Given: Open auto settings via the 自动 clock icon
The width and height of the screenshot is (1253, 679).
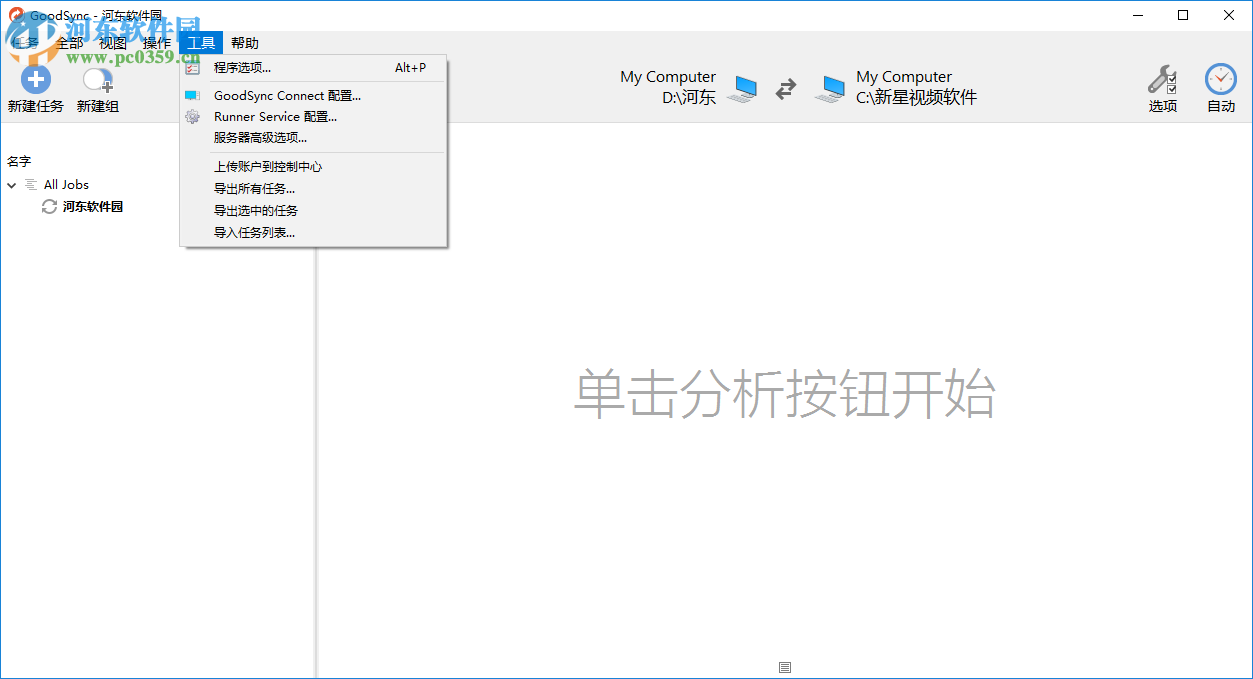Looking at the screenshot, I should [x=1220, y=78].
